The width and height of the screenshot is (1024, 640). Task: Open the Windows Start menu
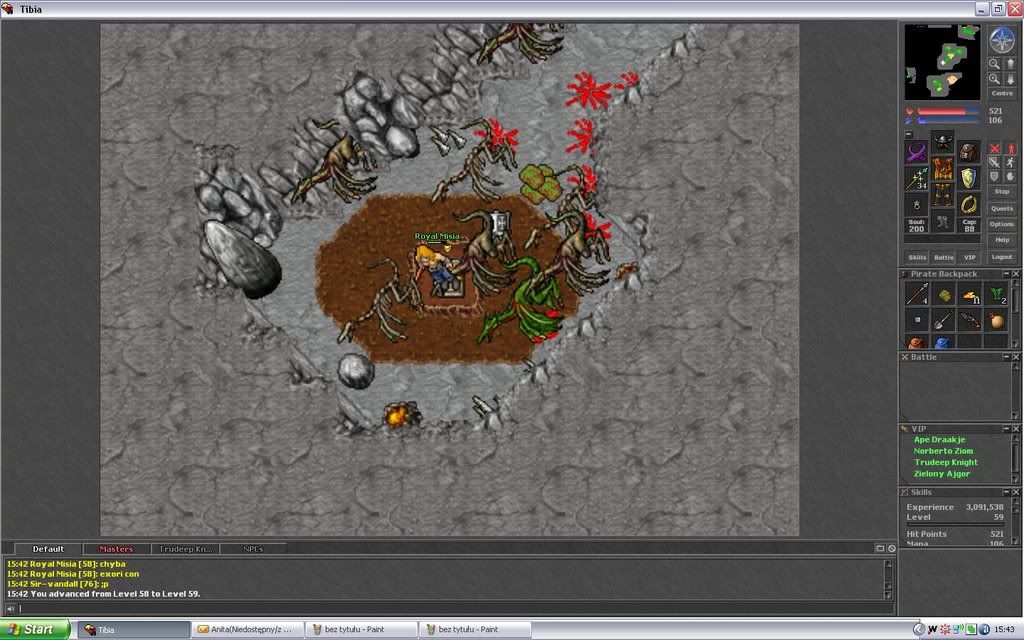pos(35,630)
